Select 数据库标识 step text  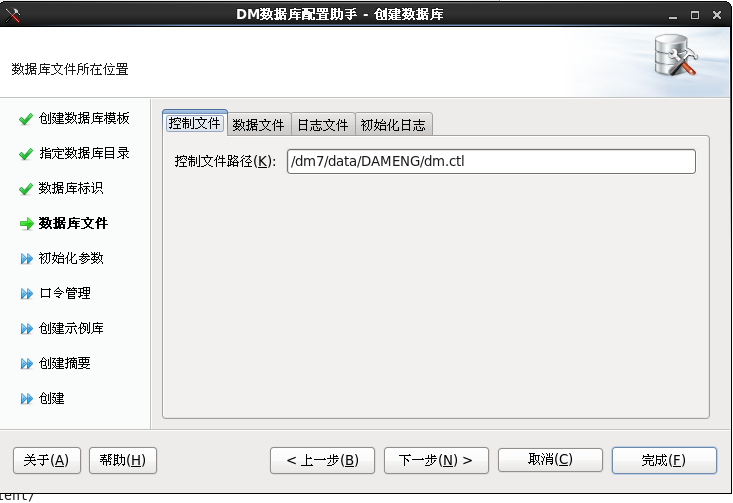tap(71, 188)
